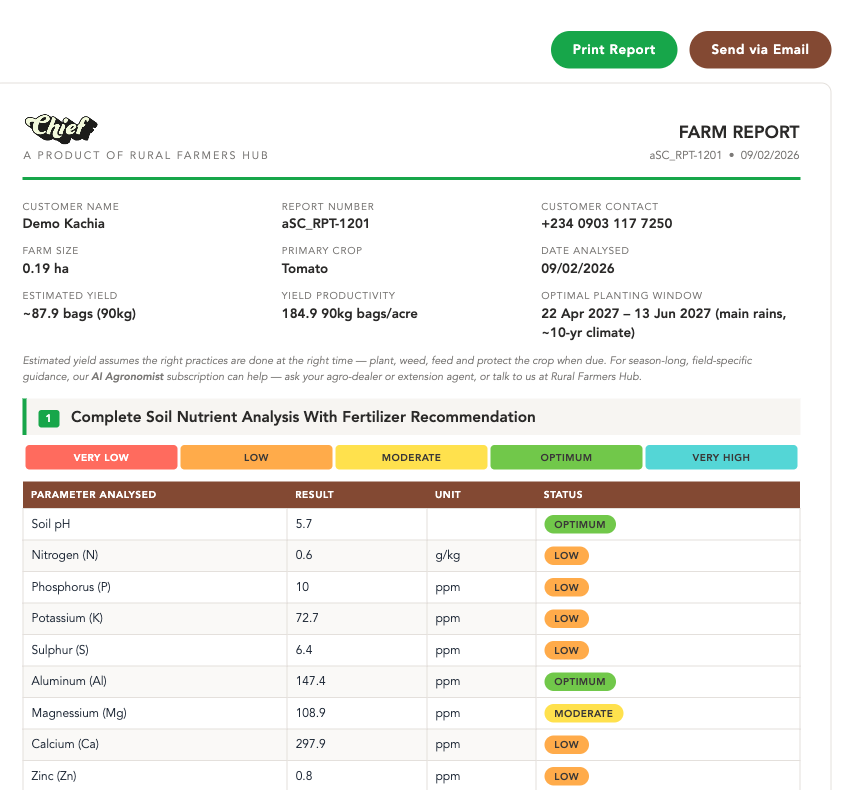Select the Moderate legend swatch
Image resolution: width=865 pixels, height=790 pixels.
click(411, 457)
